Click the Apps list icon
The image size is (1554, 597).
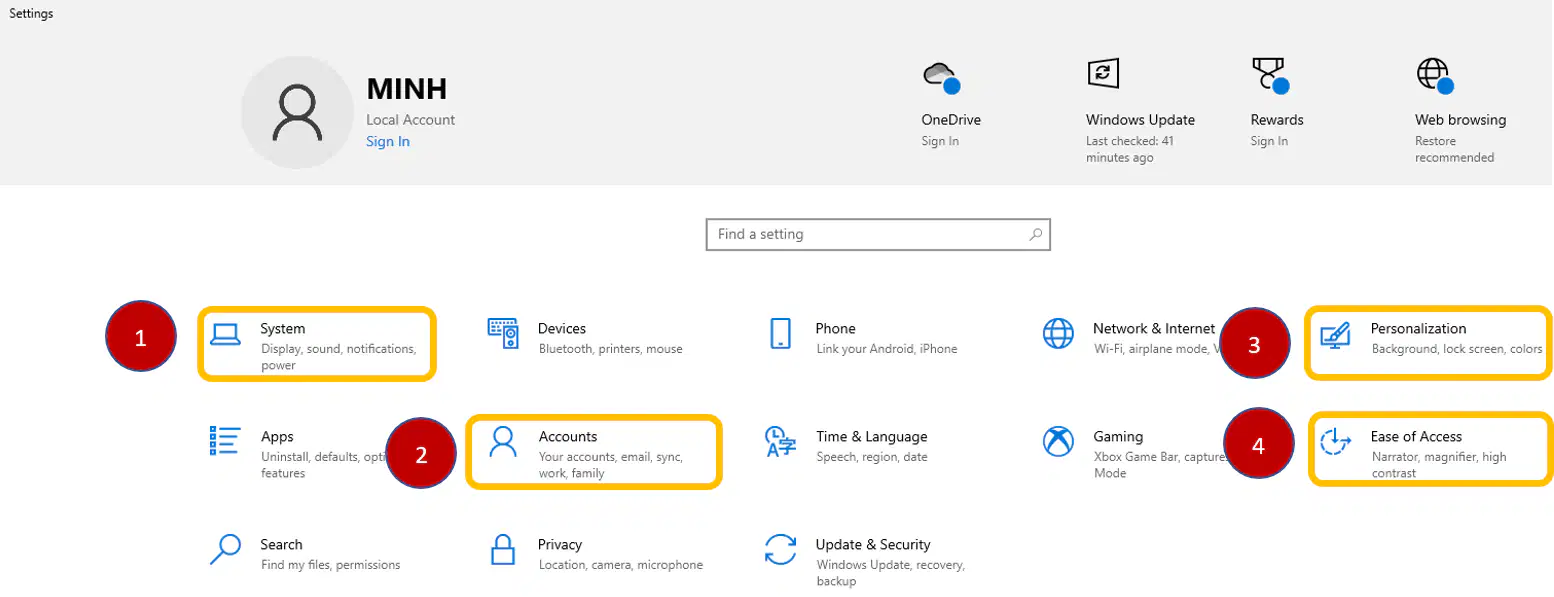coord(226,441)
